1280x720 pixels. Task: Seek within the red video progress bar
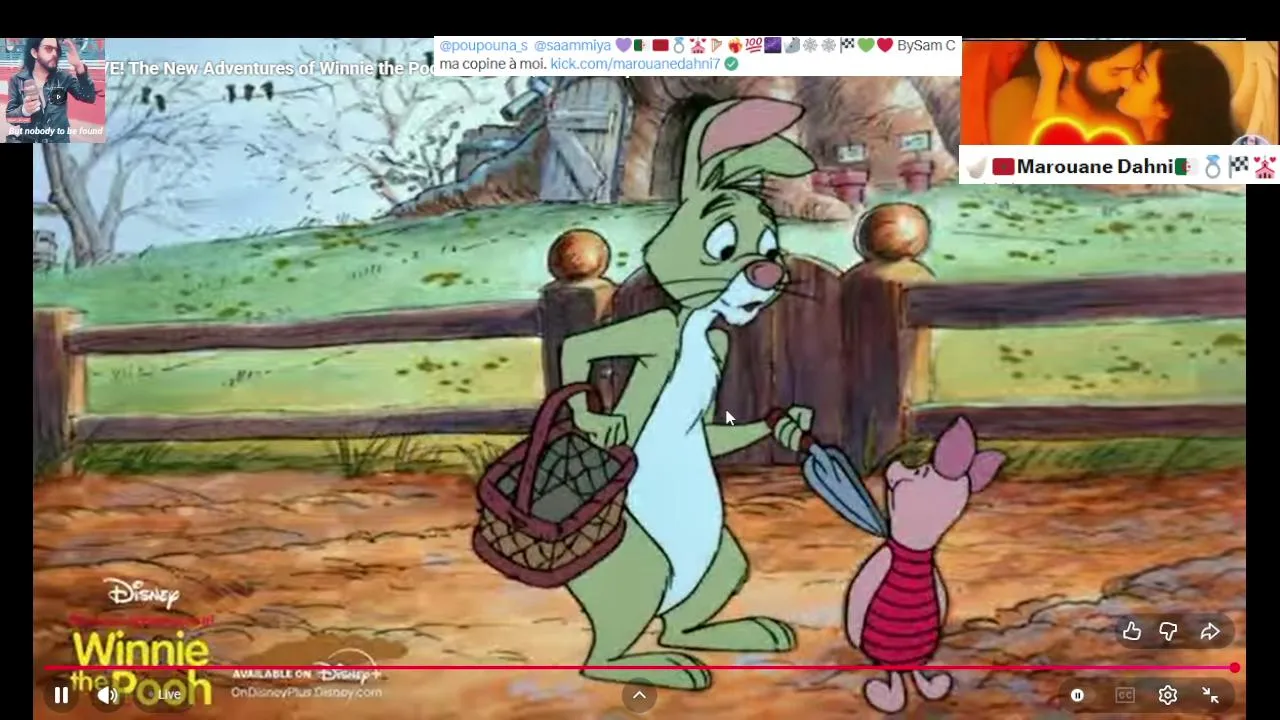[640, 667]
